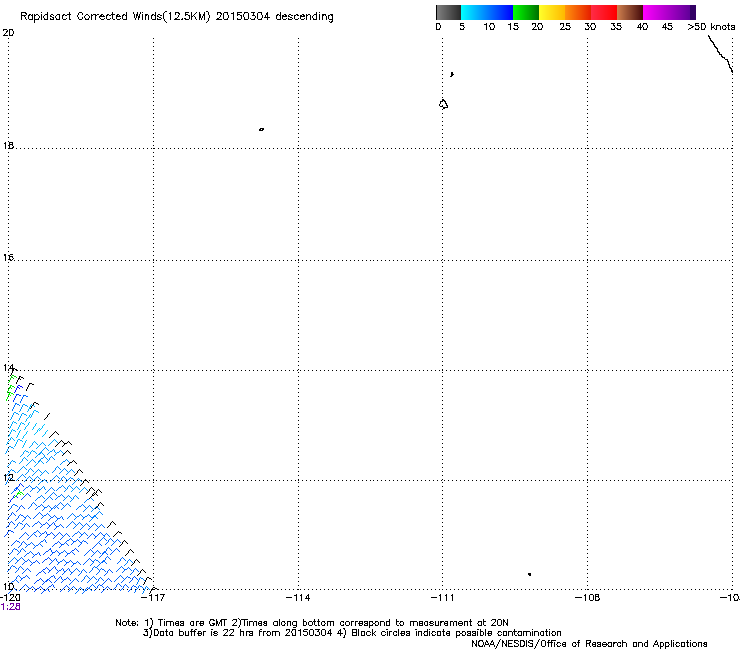This screenshot has height=650, width=740.
Task: Click the yellow 20-25 knots color segment
Action: [x=552, y=12]
